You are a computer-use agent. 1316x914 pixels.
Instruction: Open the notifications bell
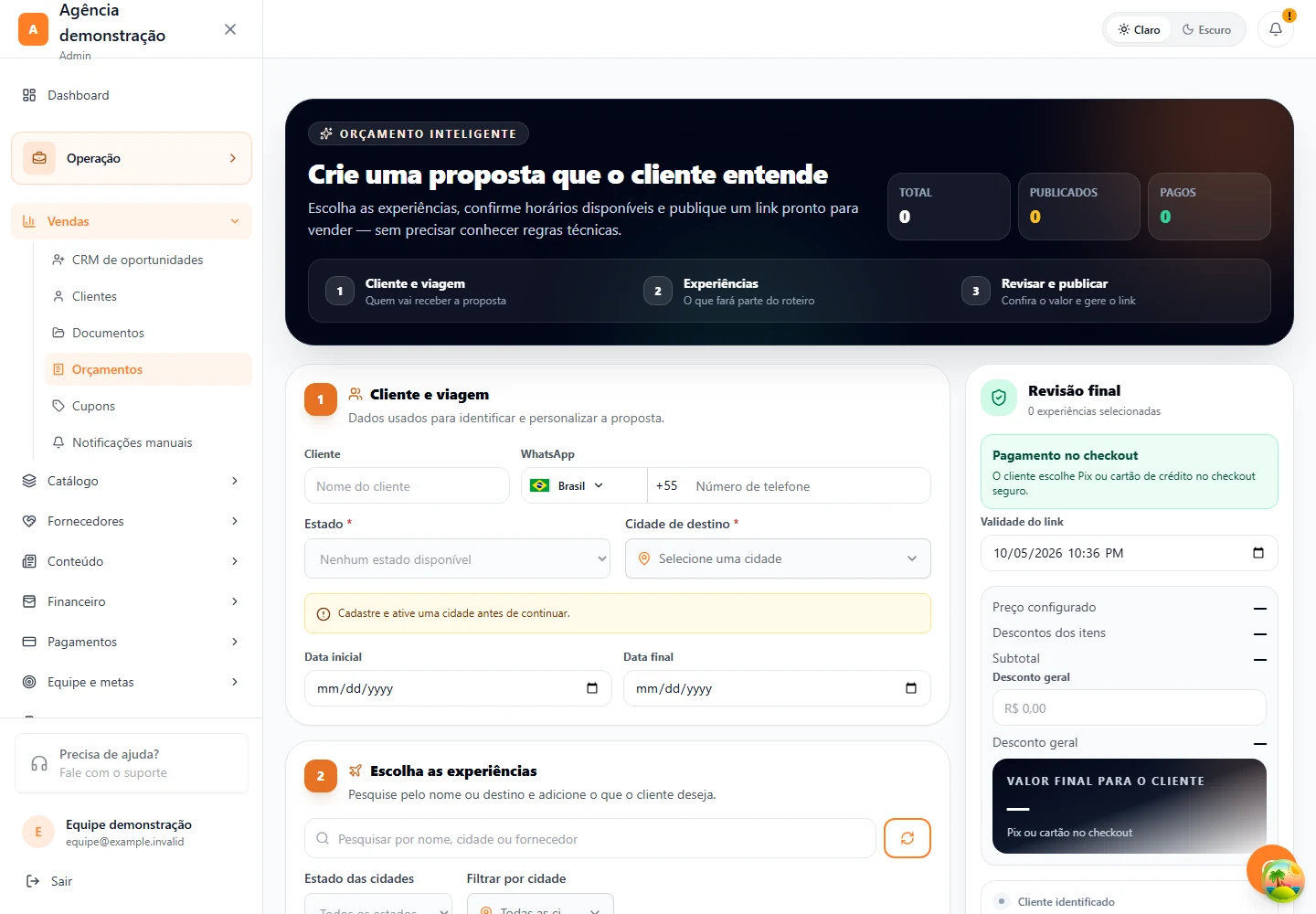(1276, 29)
